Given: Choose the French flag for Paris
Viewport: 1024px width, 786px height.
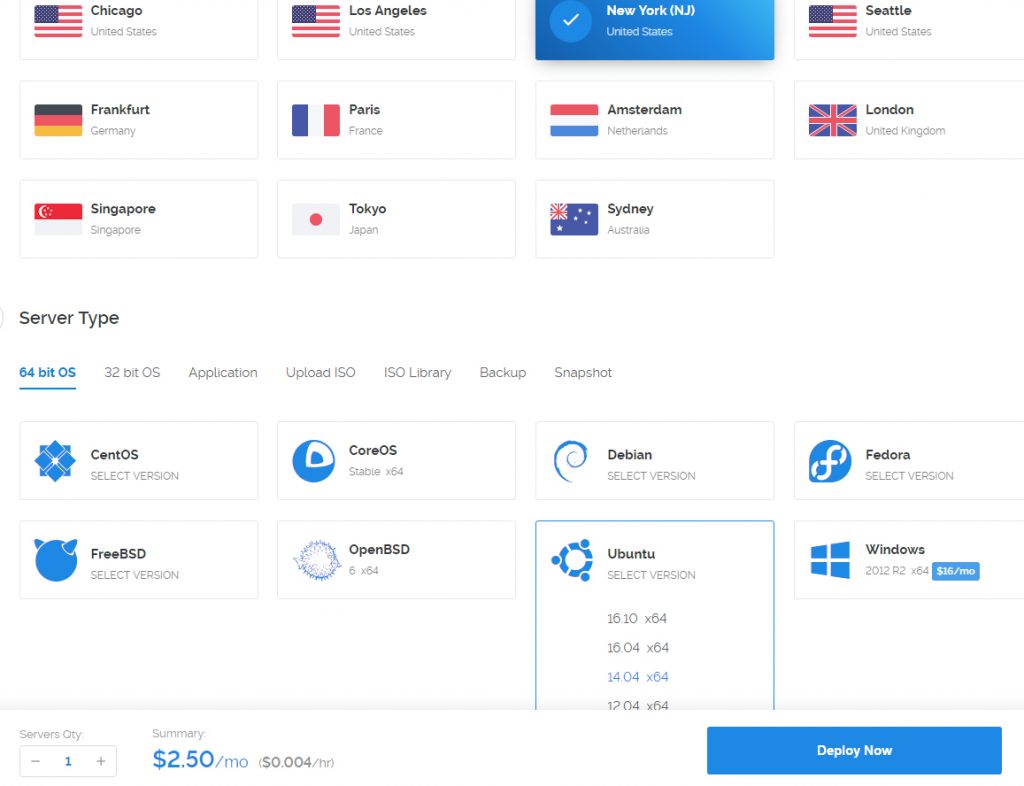Looking at the screenshot, I should [315, 120].
